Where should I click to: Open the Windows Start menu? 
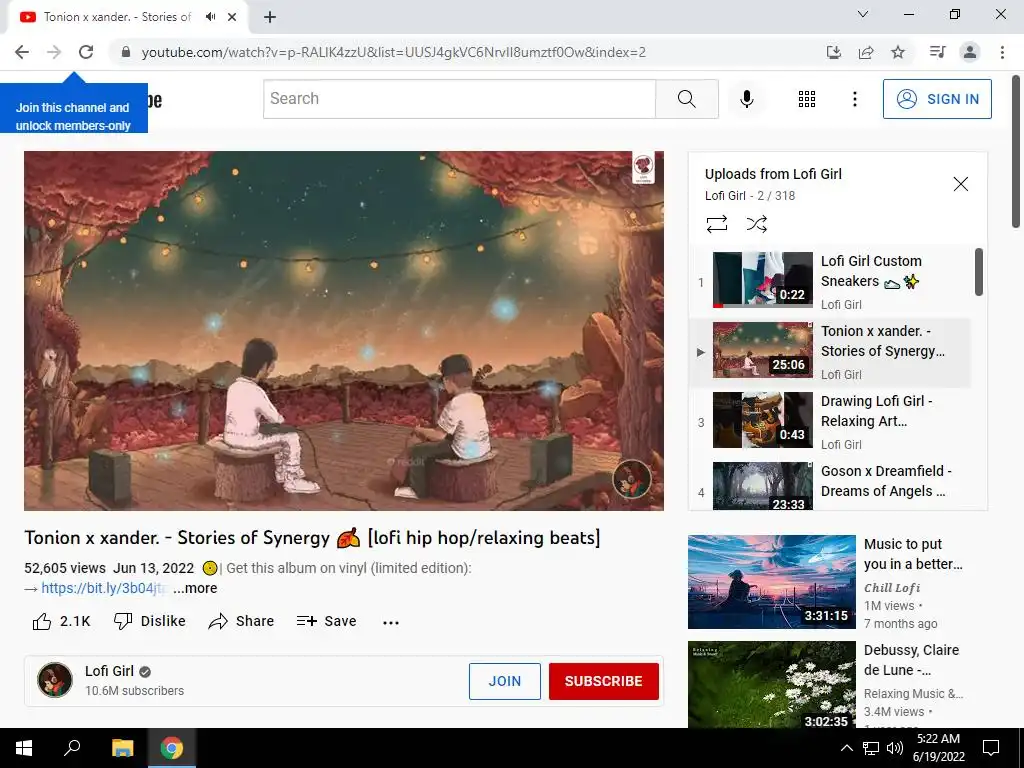pos(24,748)
